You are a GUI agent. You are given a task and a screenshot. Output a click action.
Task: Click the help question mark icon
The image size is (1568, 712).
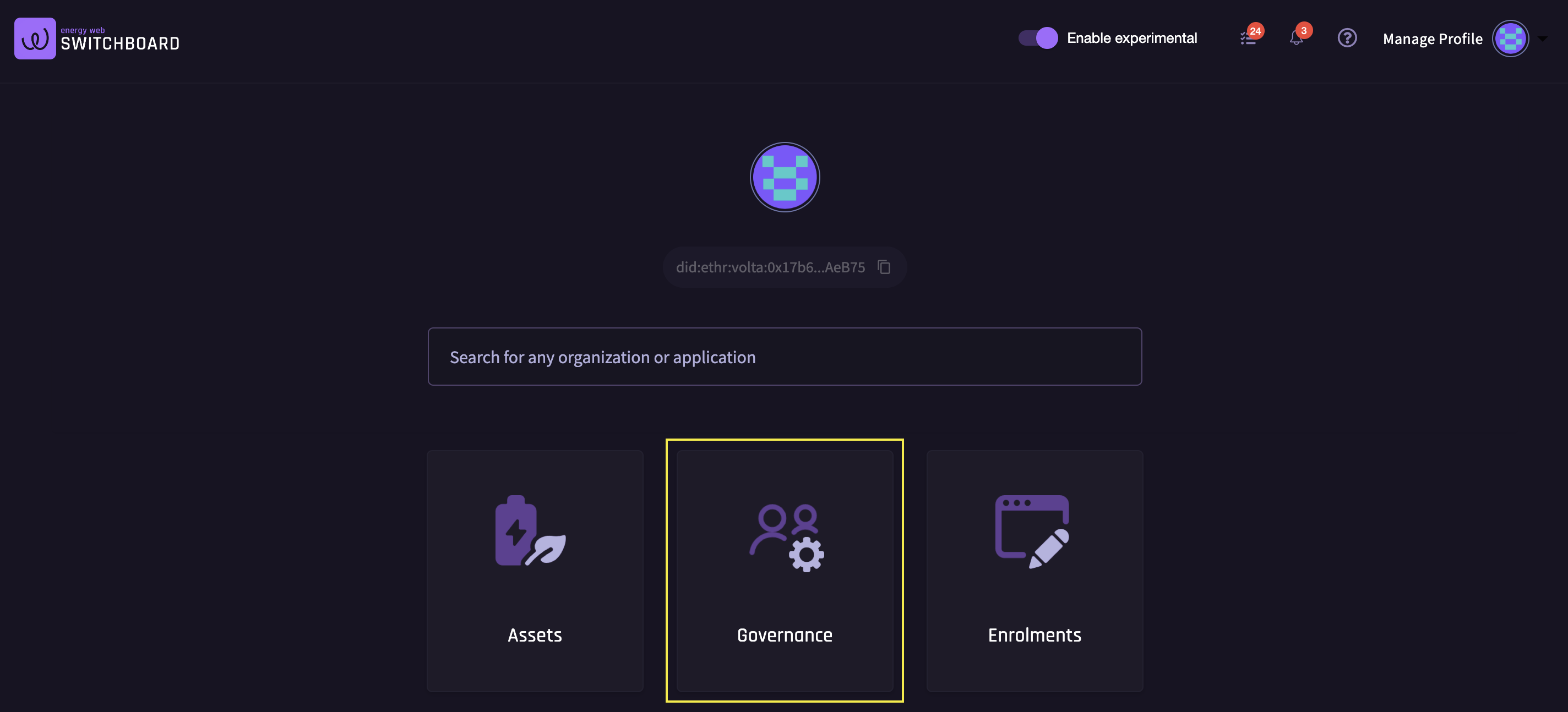(x=1347, y=39)
